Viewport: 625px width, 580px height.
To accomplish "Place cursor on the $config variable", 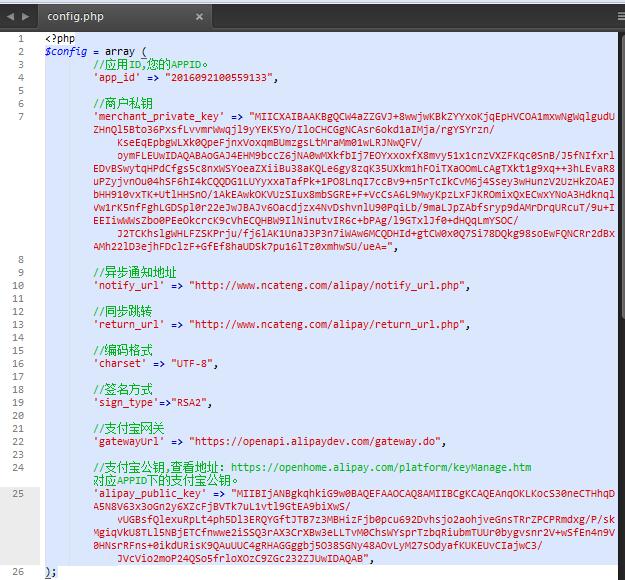I will click(66, 52).
